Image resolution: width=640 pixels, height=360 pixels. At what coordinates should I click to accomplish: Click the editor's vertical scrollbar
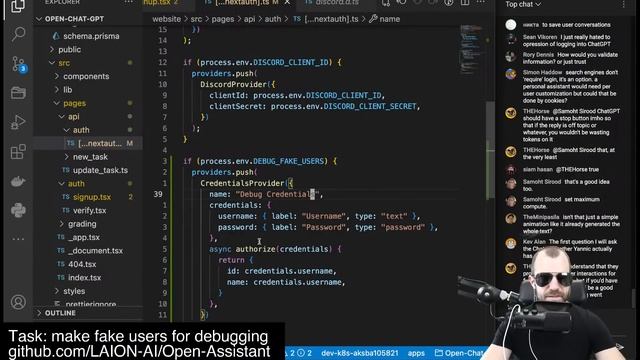[490, 150]
